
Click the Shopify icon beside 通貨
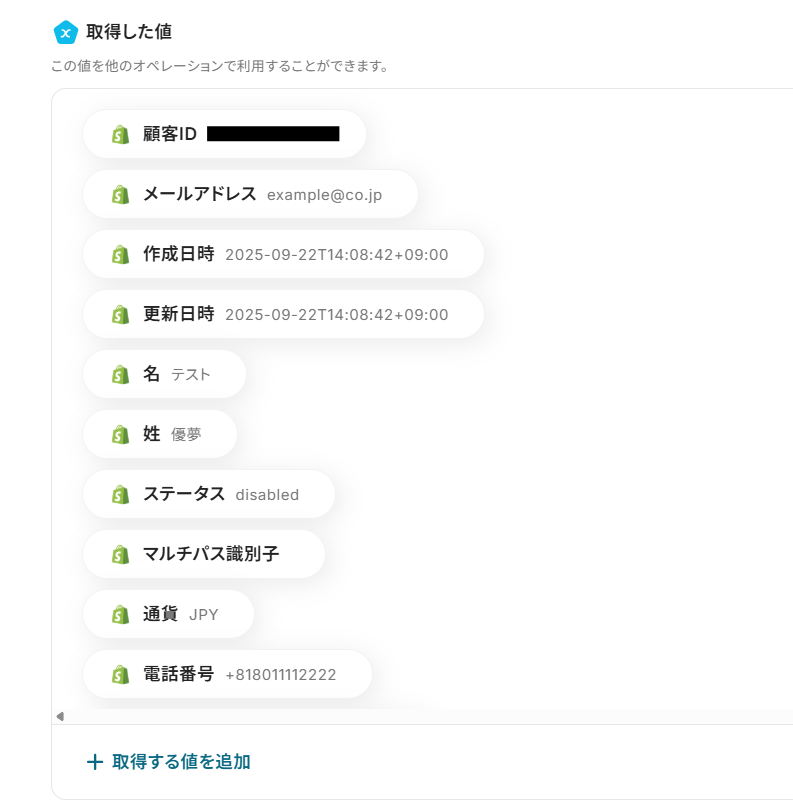pyautogui.click(x=121, y=614)
